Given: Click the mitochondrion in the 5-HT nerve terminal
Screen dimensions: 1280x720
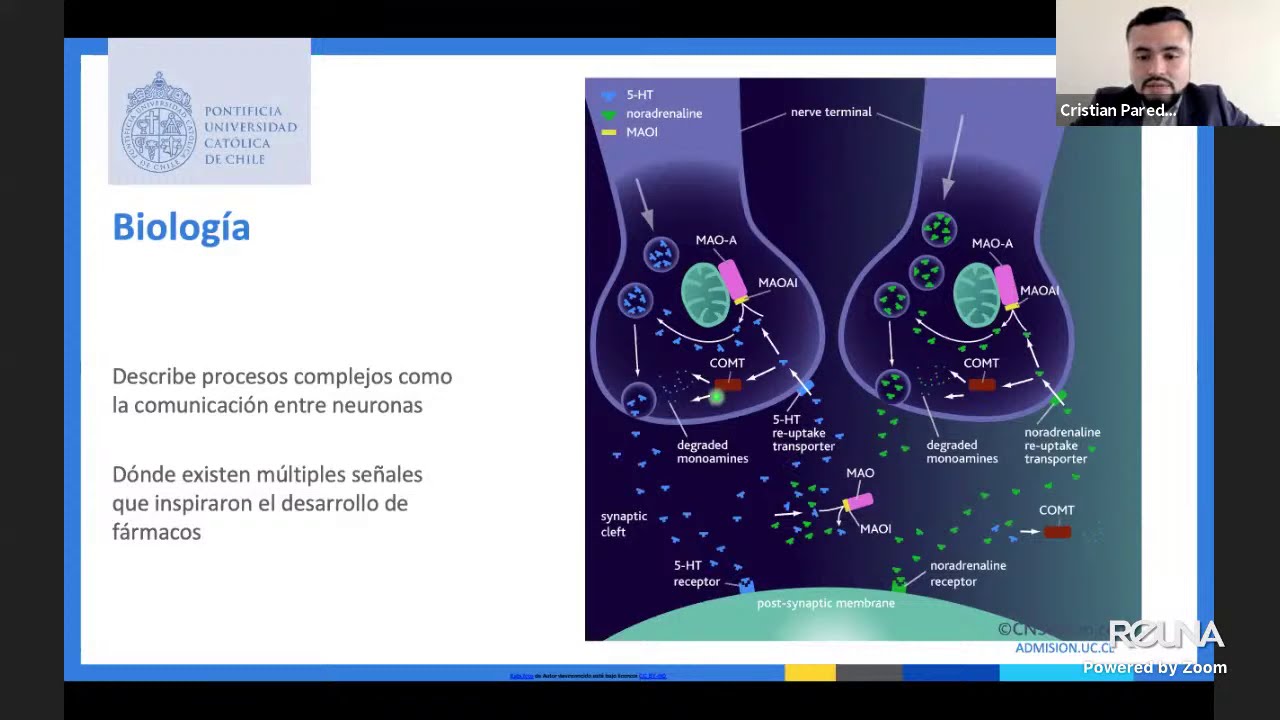Looking at the screenshot, I should [x=705, y=295].
